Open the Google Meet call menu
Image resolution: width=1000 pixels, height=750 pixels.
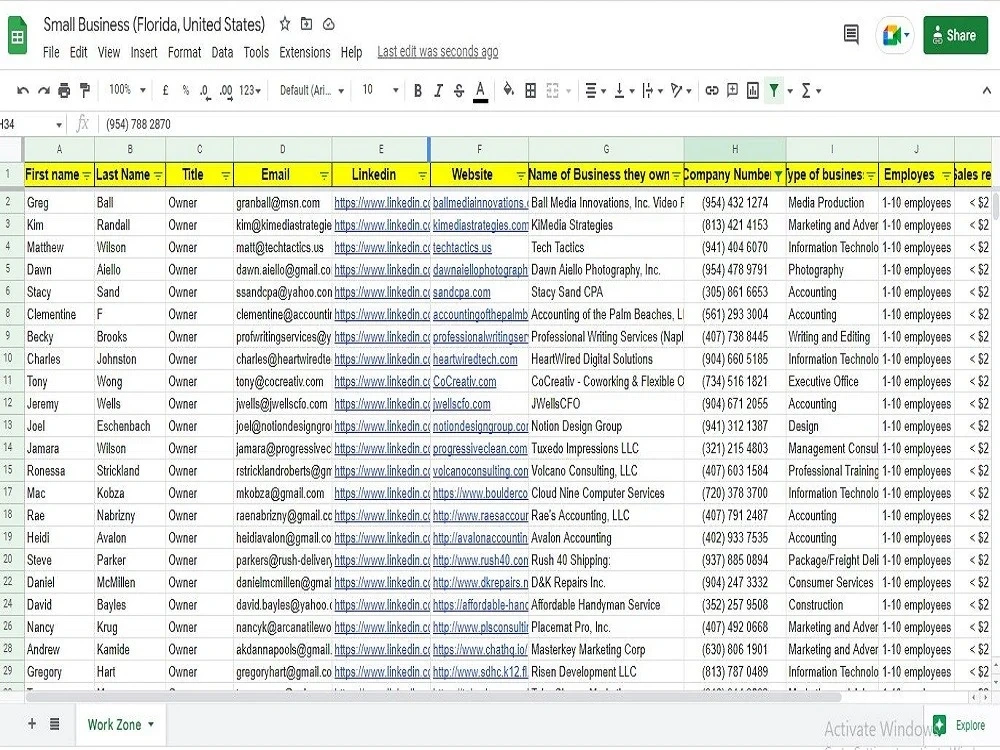pos(895,35)
